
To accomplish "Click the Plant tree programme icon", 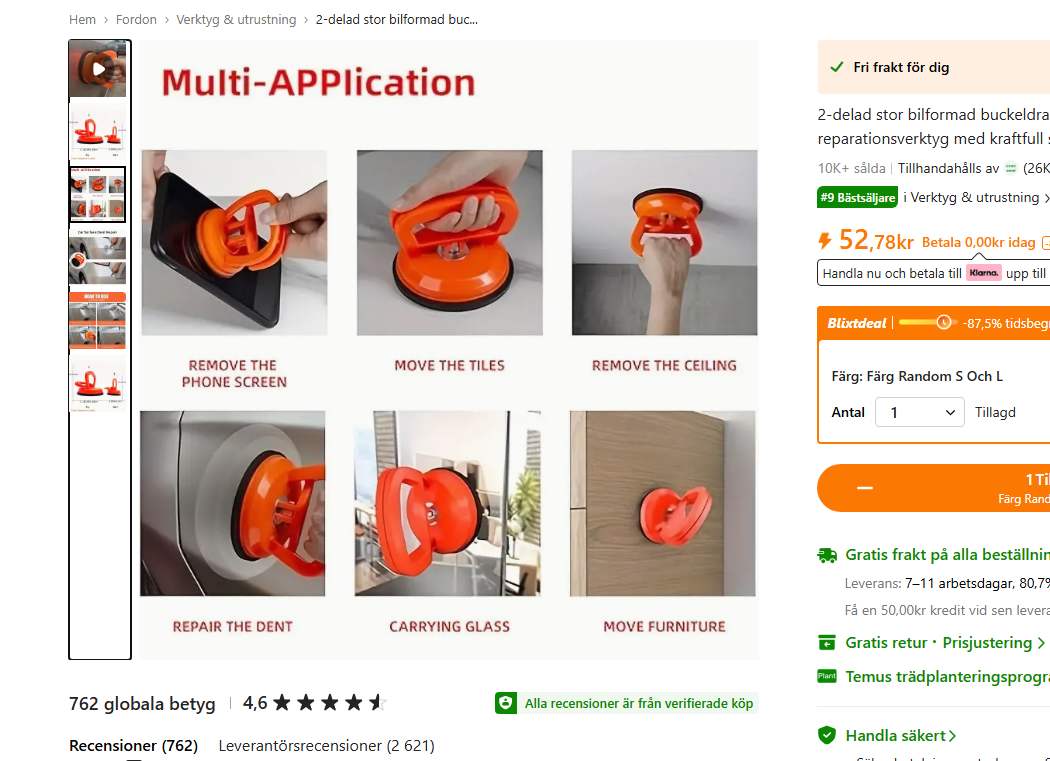I will click(x=827, y=676).
